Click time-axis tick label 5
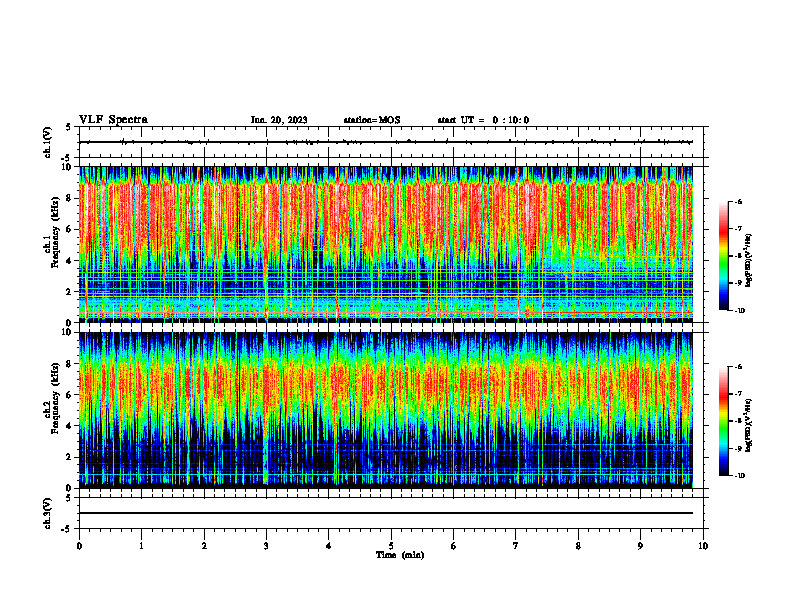The image size is (792, 612). [x=391, y=546]
